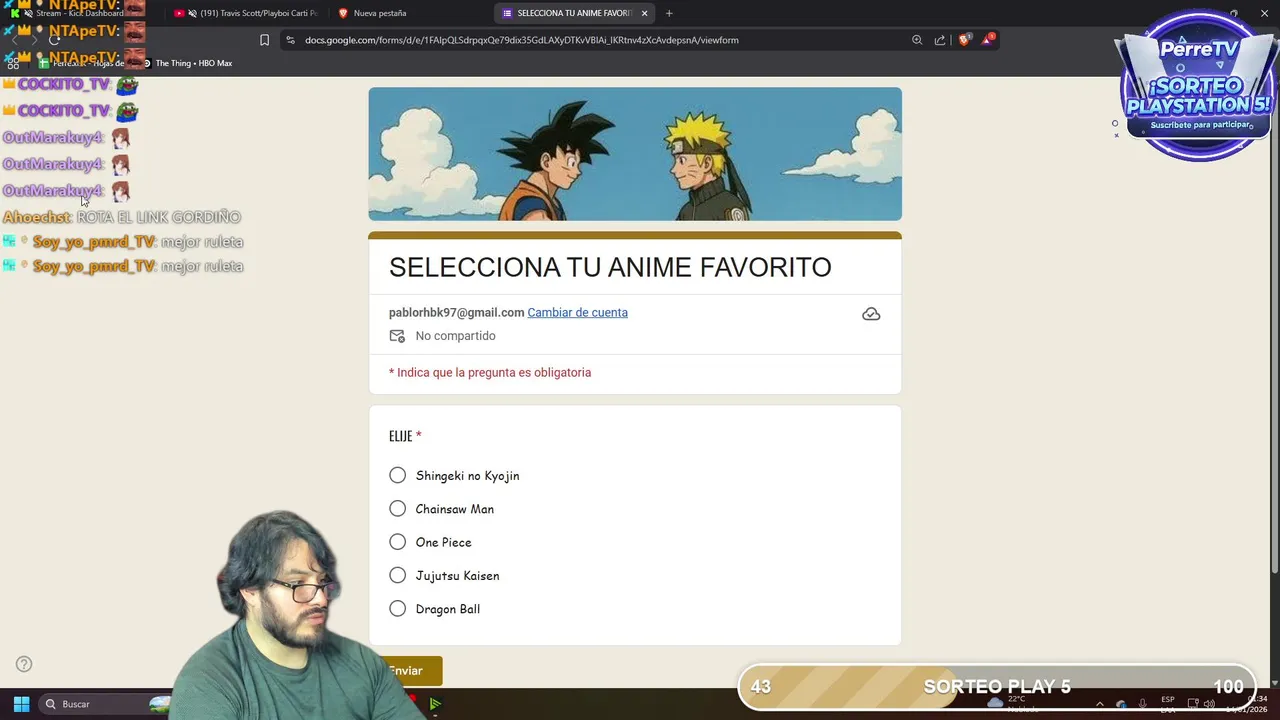Click the SELECCIONA TU ANIME FAVORITO heading

(x=610, y=267)
